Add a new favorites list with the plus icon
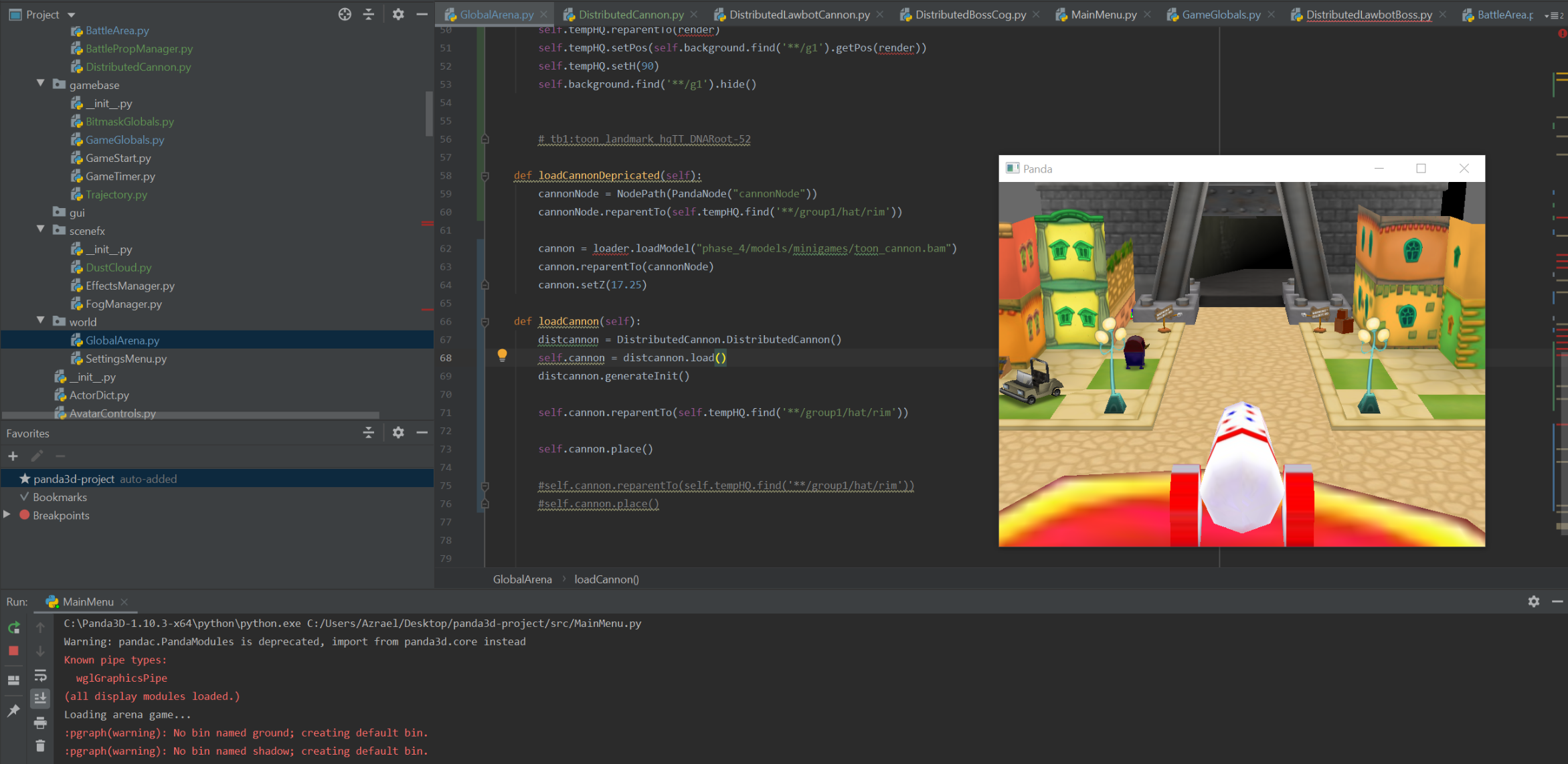Viewport: 1568px width, 764px height. pyautogui.click(x=13, y=456)
